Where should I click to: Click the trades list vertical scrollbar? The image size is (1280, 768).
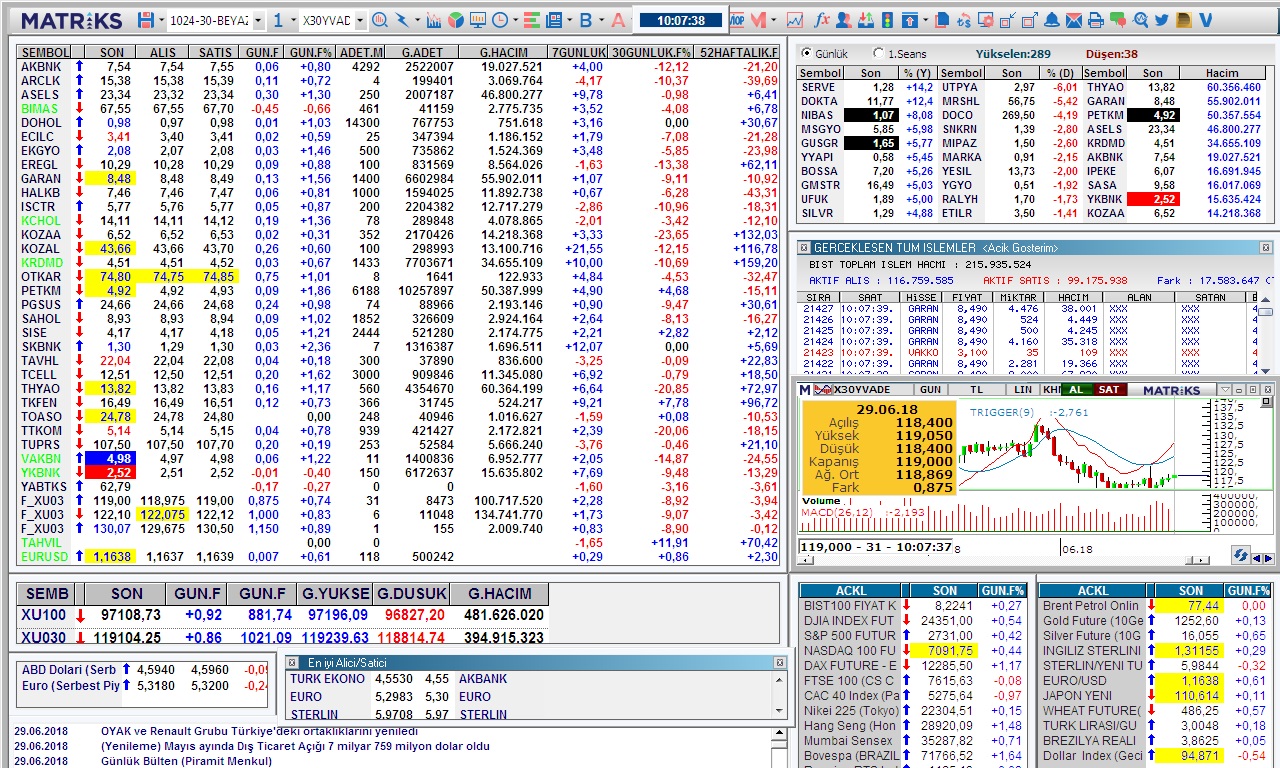(x=1266, y=337)
